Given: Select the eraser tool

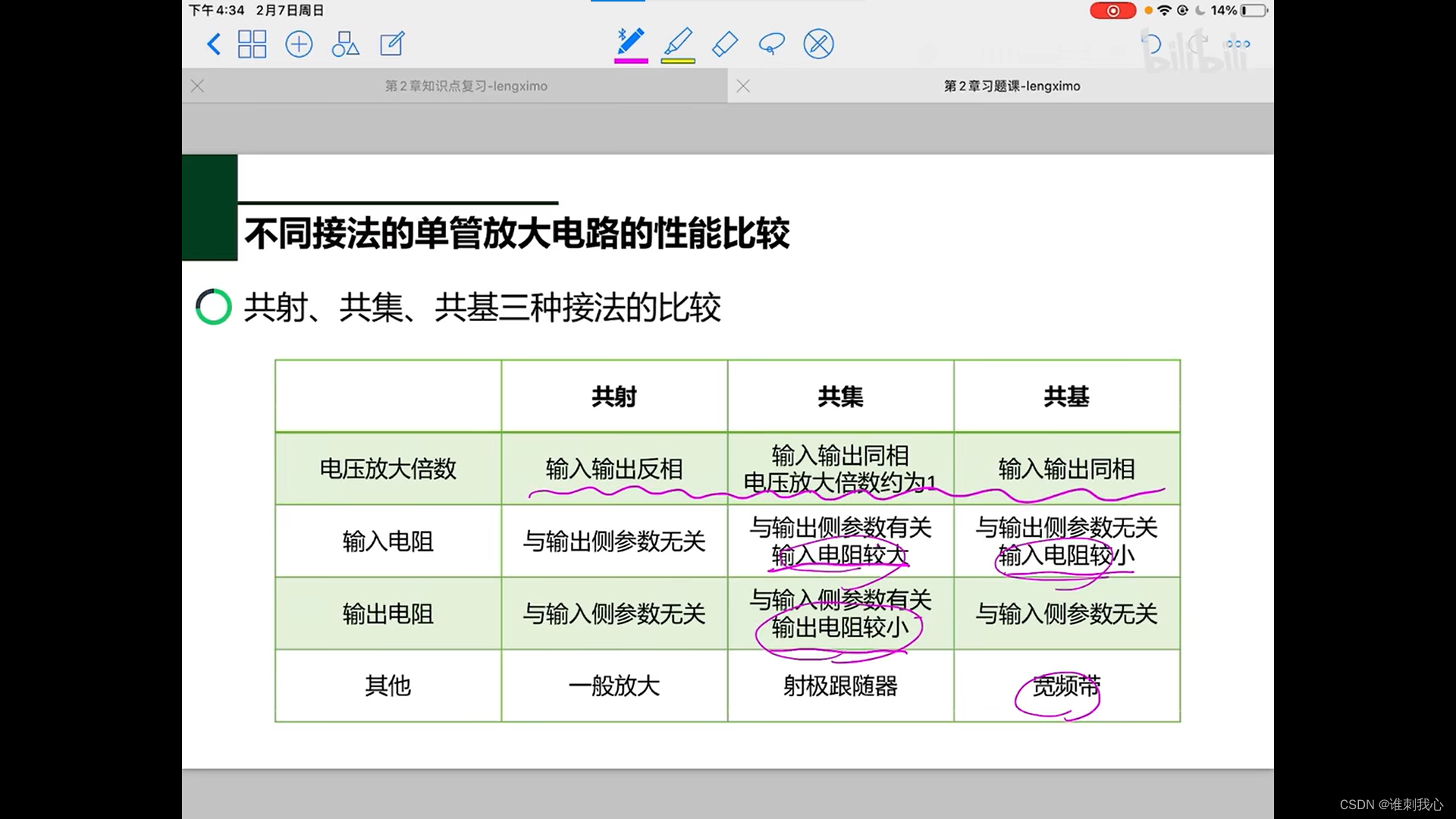Looking at the screenshot, I should (x=725, y=44).
